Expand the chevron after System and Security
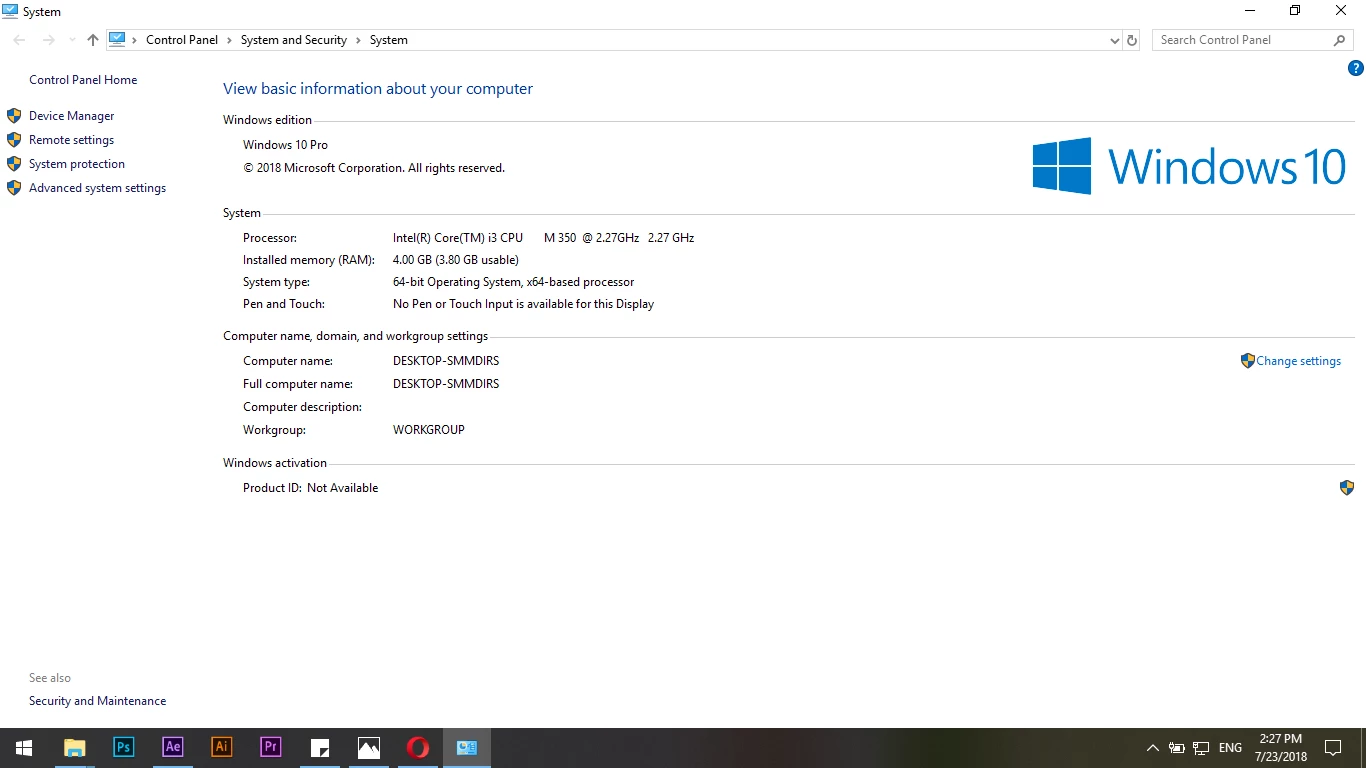 point(359,40)
